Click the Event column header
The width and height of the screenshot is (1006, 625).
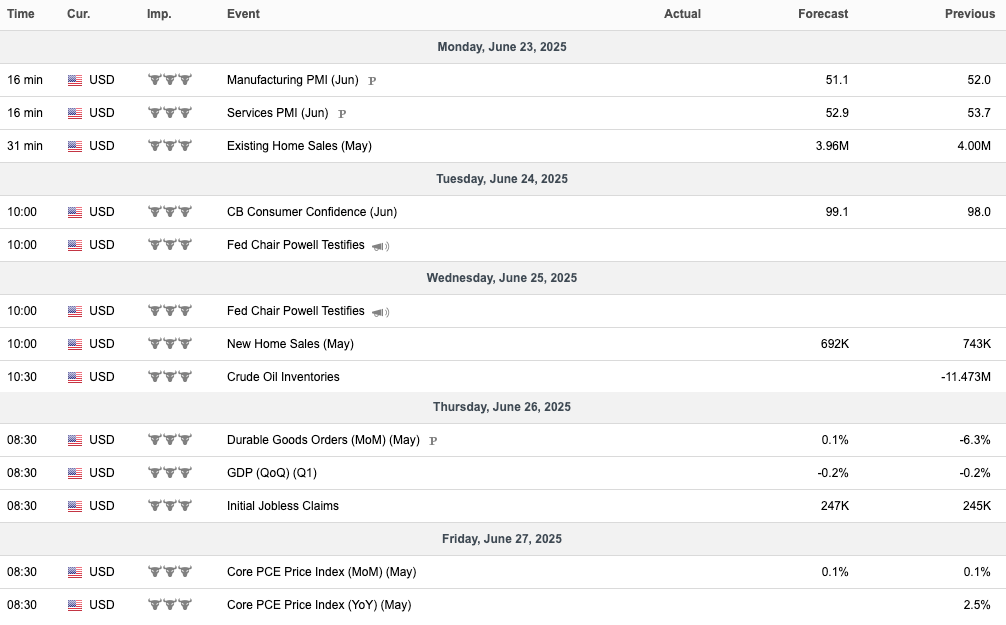[243, 14]
